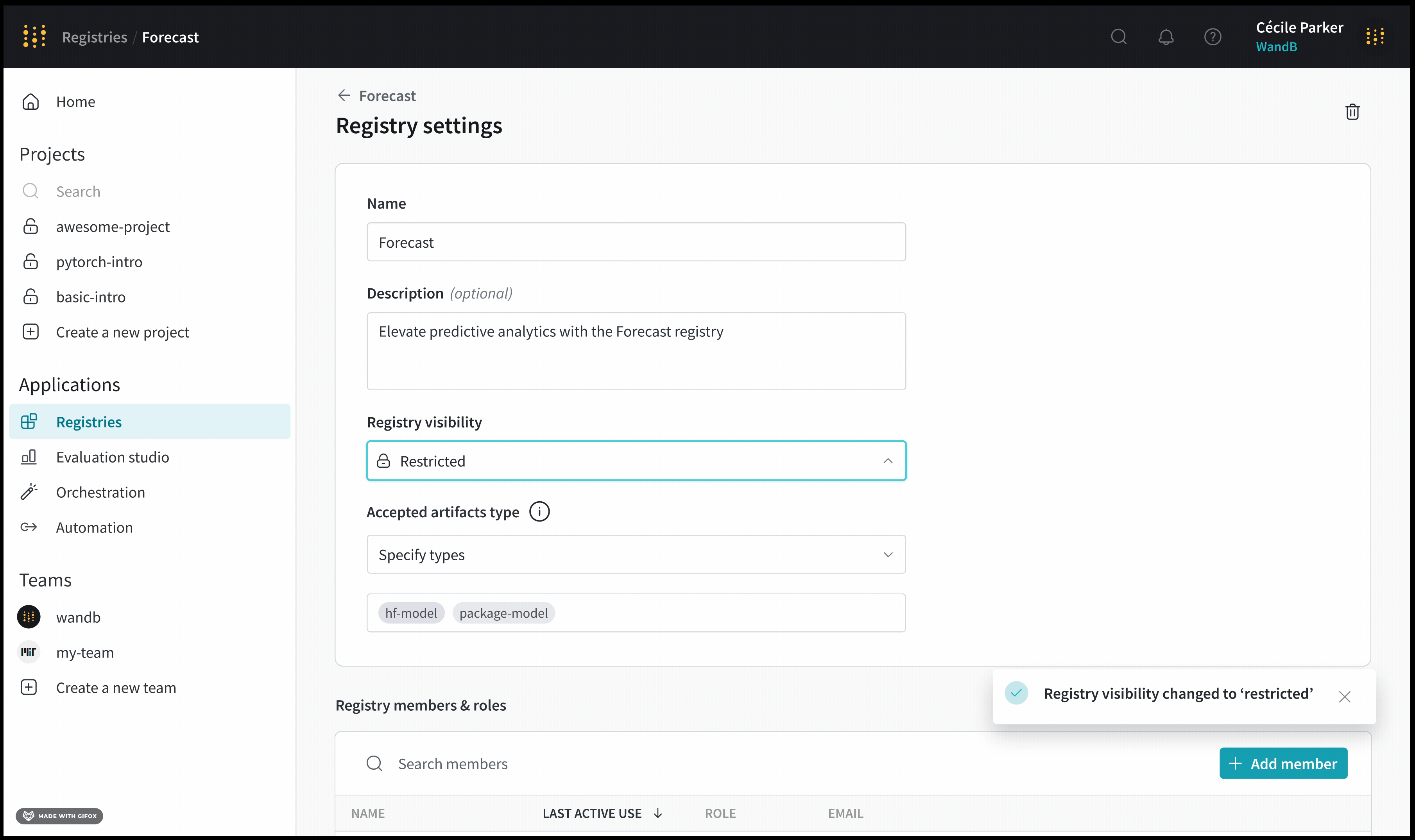
Task: Click Registries breadcrumb link in header
Action: (x=94, y=38)
